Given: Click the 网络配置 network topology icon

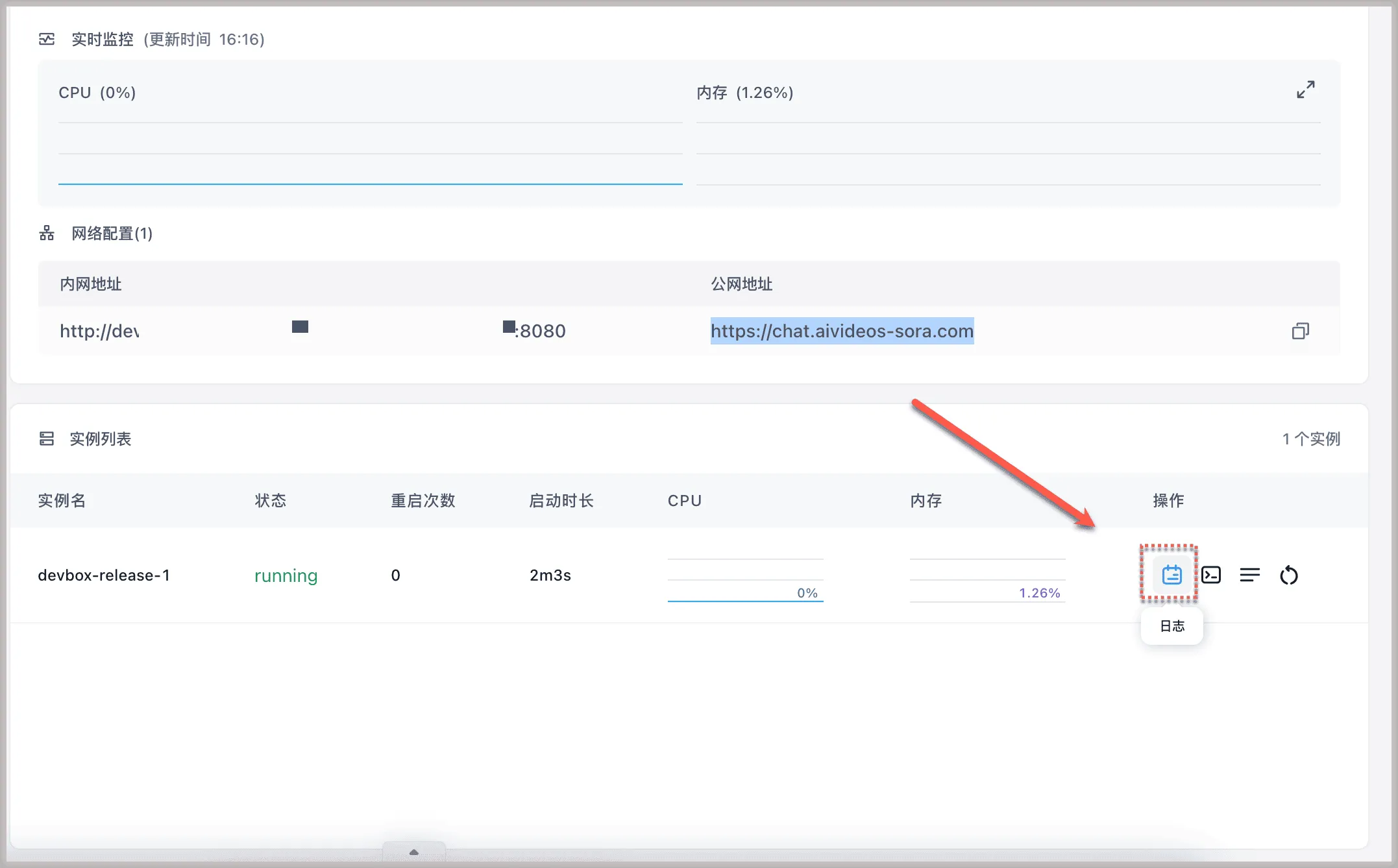Looking at the screenshot, I should [x=47, y=233].
